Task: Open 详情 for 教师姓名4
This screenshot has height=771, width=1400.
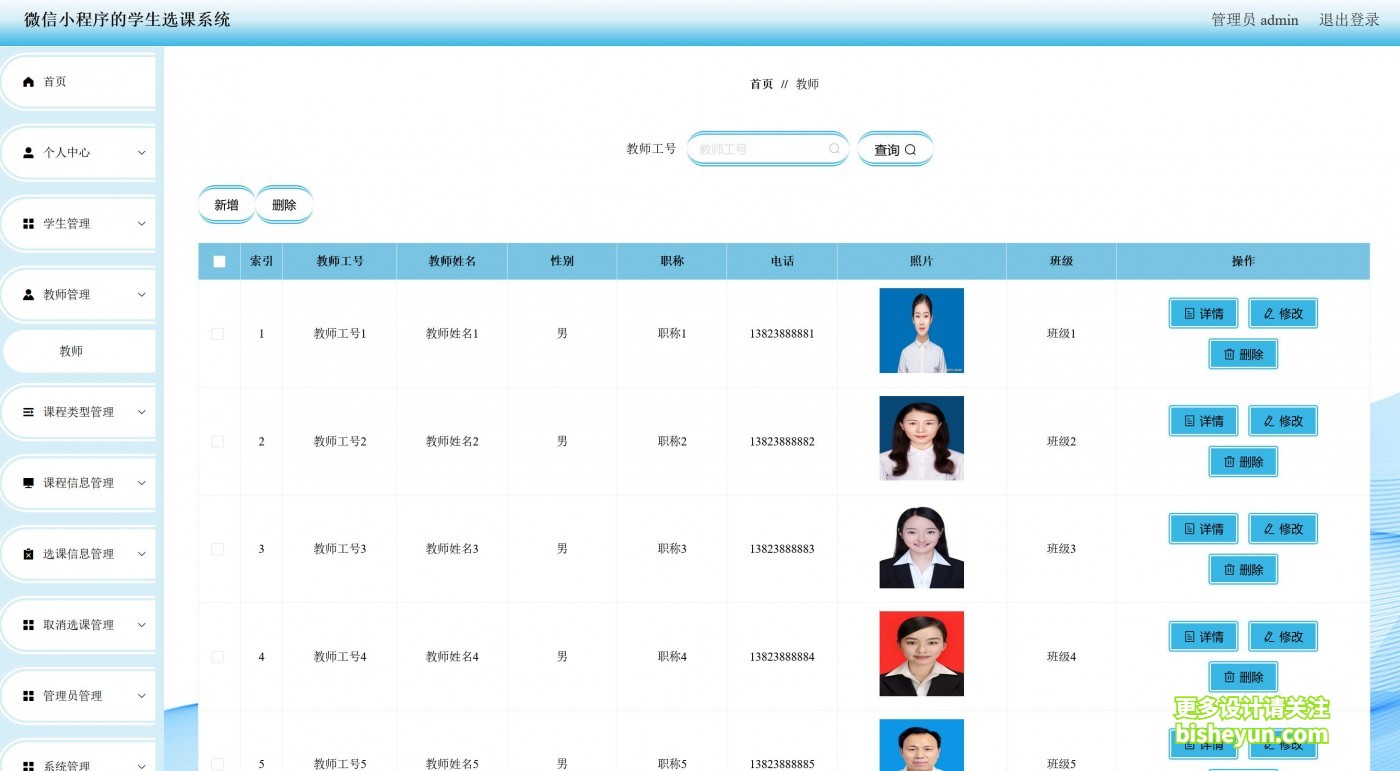Action: [x=1204, y=637]
